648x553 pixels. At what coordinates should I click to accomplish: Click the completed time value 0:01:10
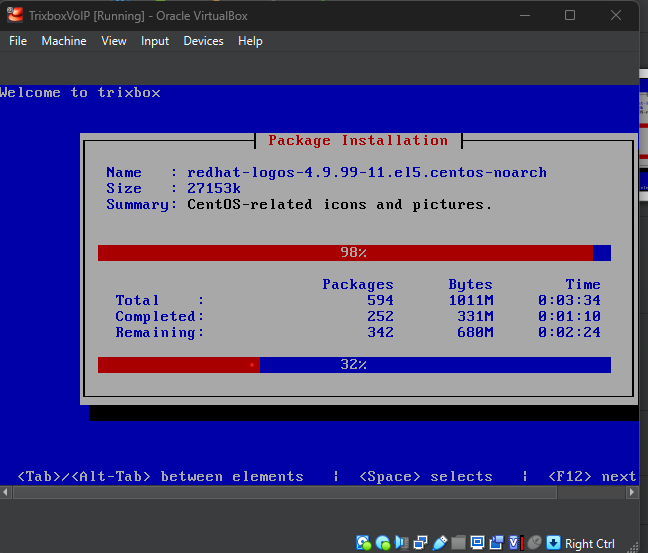pyautogui.click(x=569, y=316)
